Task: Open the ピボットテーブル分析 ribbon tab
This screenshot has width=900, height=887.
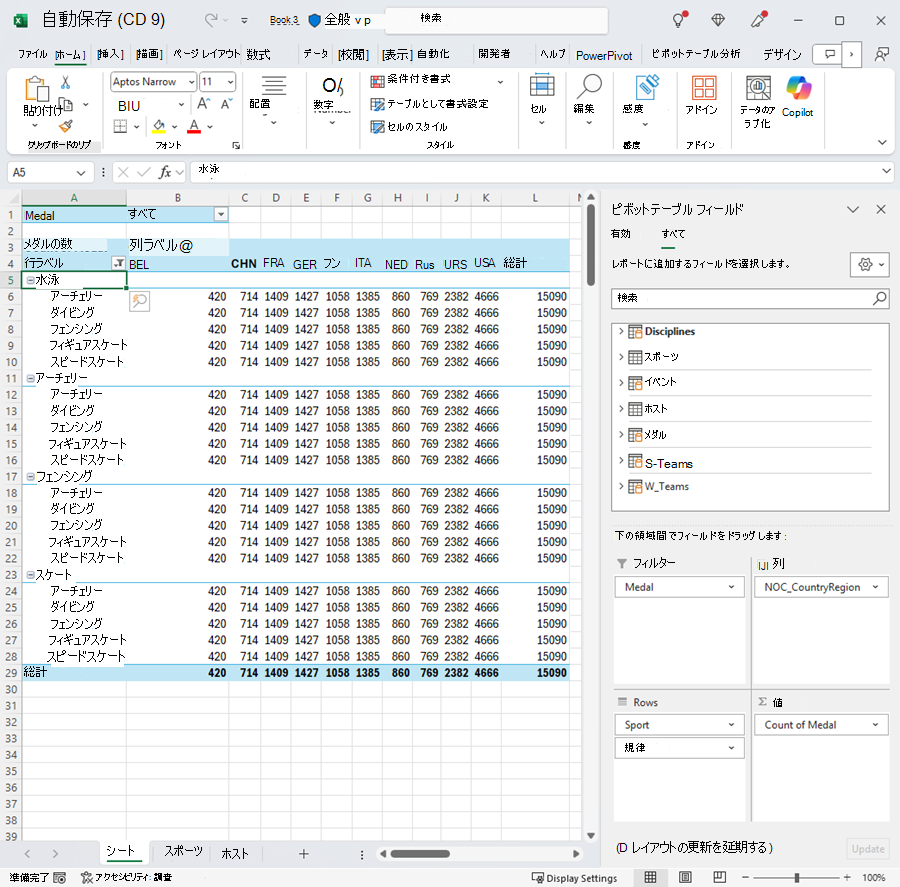Action: click(x=696, y=55)
